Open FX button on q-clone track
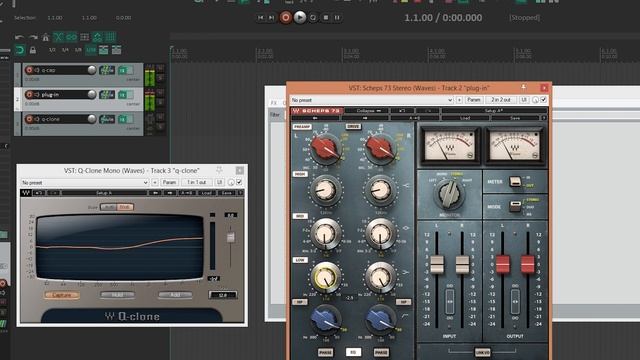640x360 pixels. tap(123, 120)
